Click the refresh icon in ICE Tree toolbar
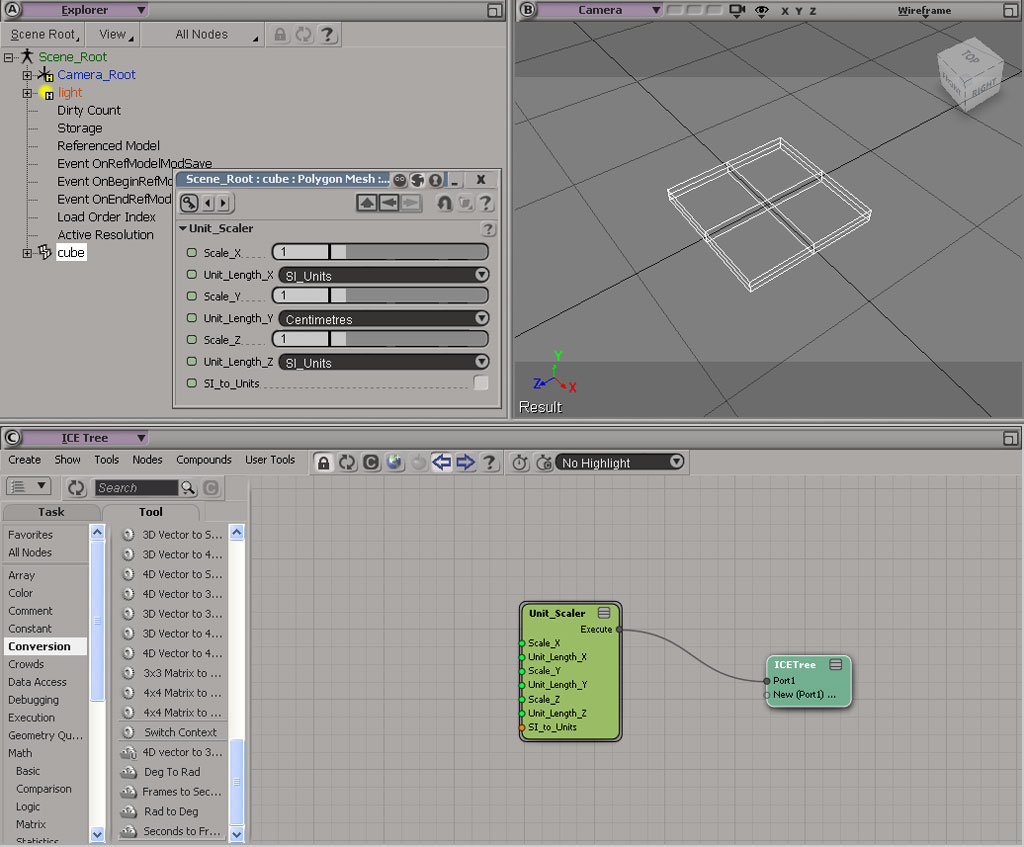This screenshot has width=1024, height=847. (x=347, y=462)
